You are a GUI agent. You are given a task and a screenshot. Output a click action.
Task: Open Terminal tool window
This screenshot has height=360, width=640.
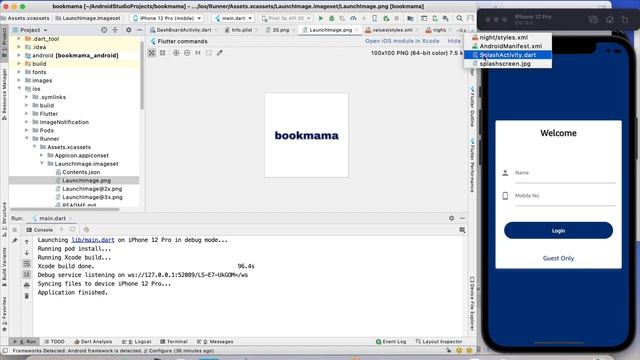(x=174, y=342)
